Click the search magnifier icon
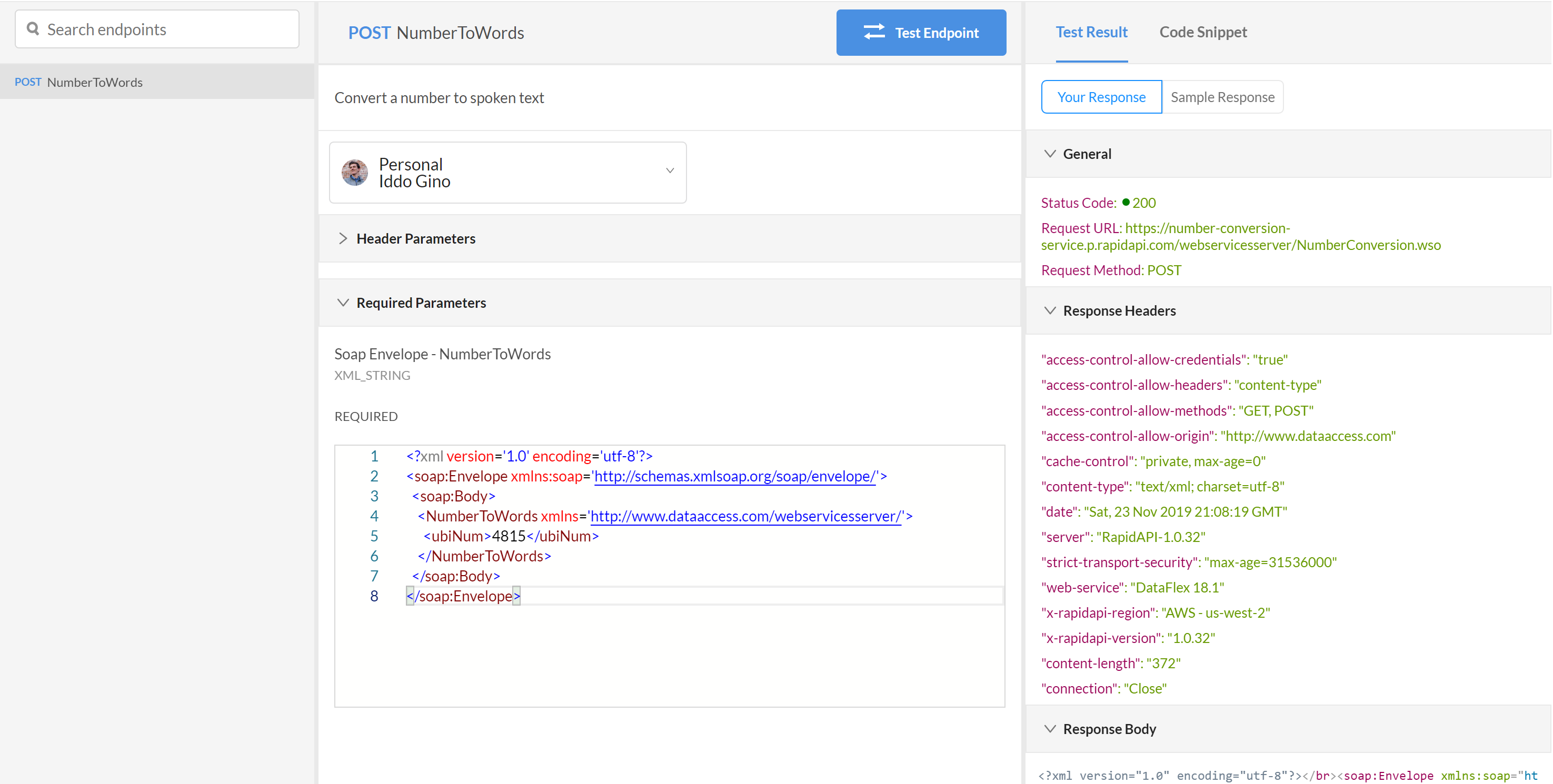The width and height of the screenshot is (1553, 784). 33,29
